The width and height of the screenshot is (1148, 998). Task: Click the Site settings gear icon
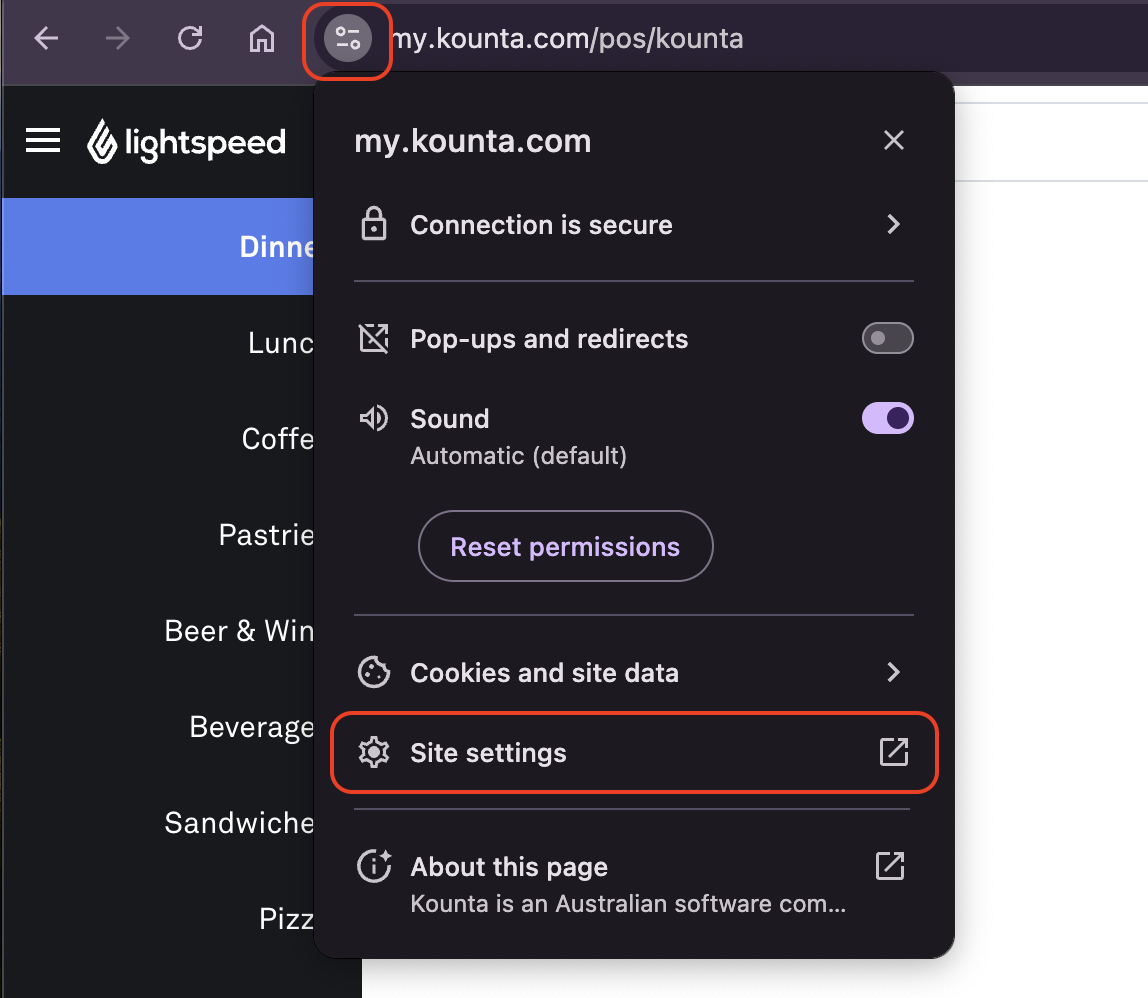[x=373, y=752]
